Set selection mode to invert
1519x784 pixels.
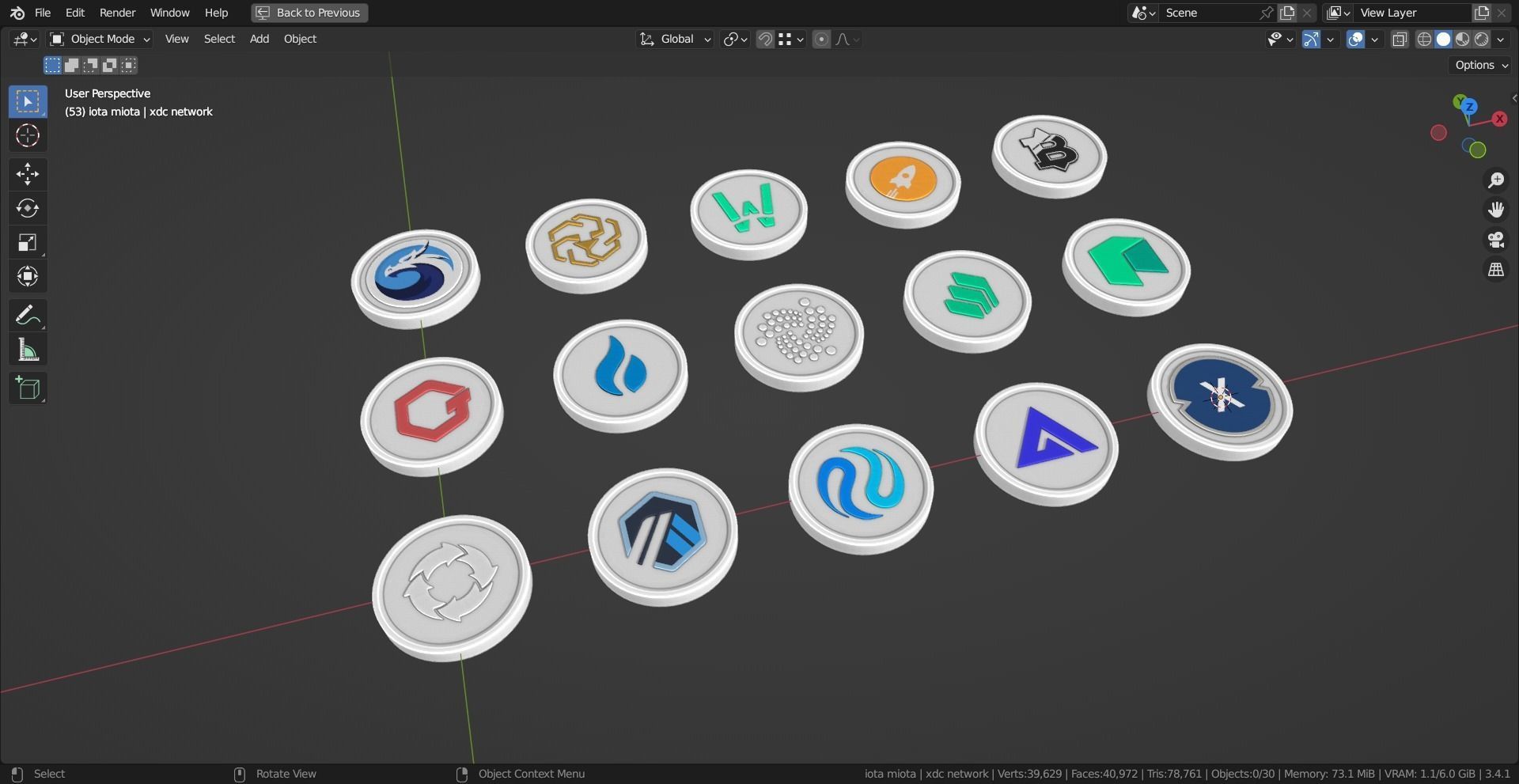pos(110,65)
